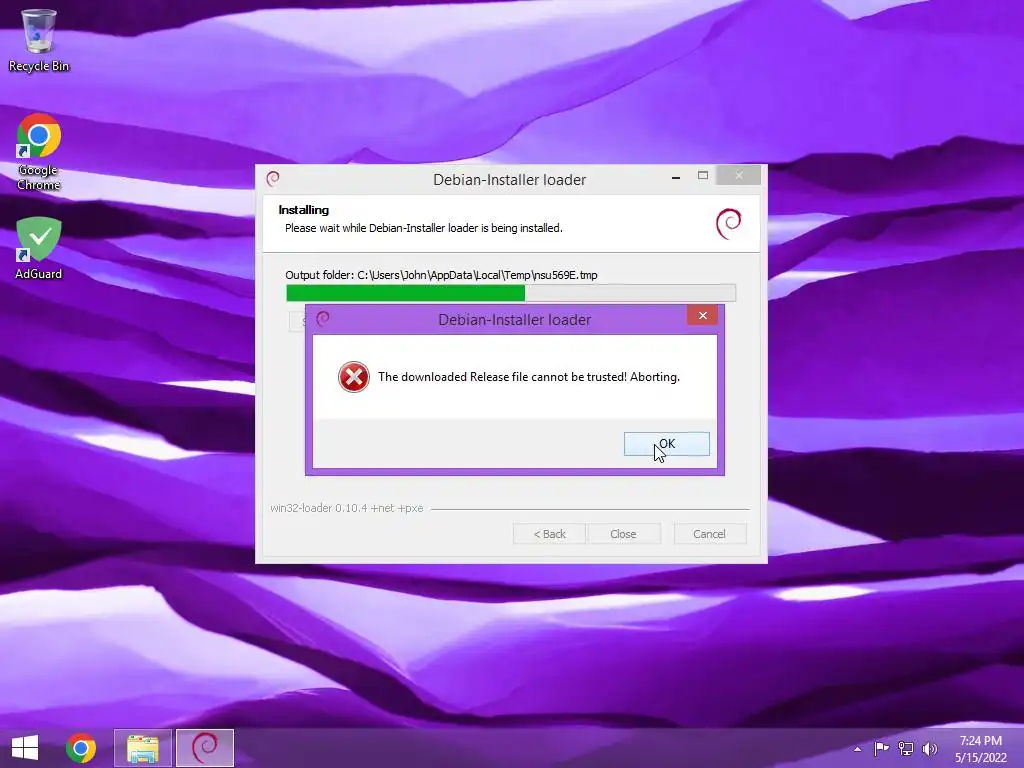Viewport: 1024px width, 768px height.
Task: Open Chrome from the taskbar
Action: [x=81, y=748]
